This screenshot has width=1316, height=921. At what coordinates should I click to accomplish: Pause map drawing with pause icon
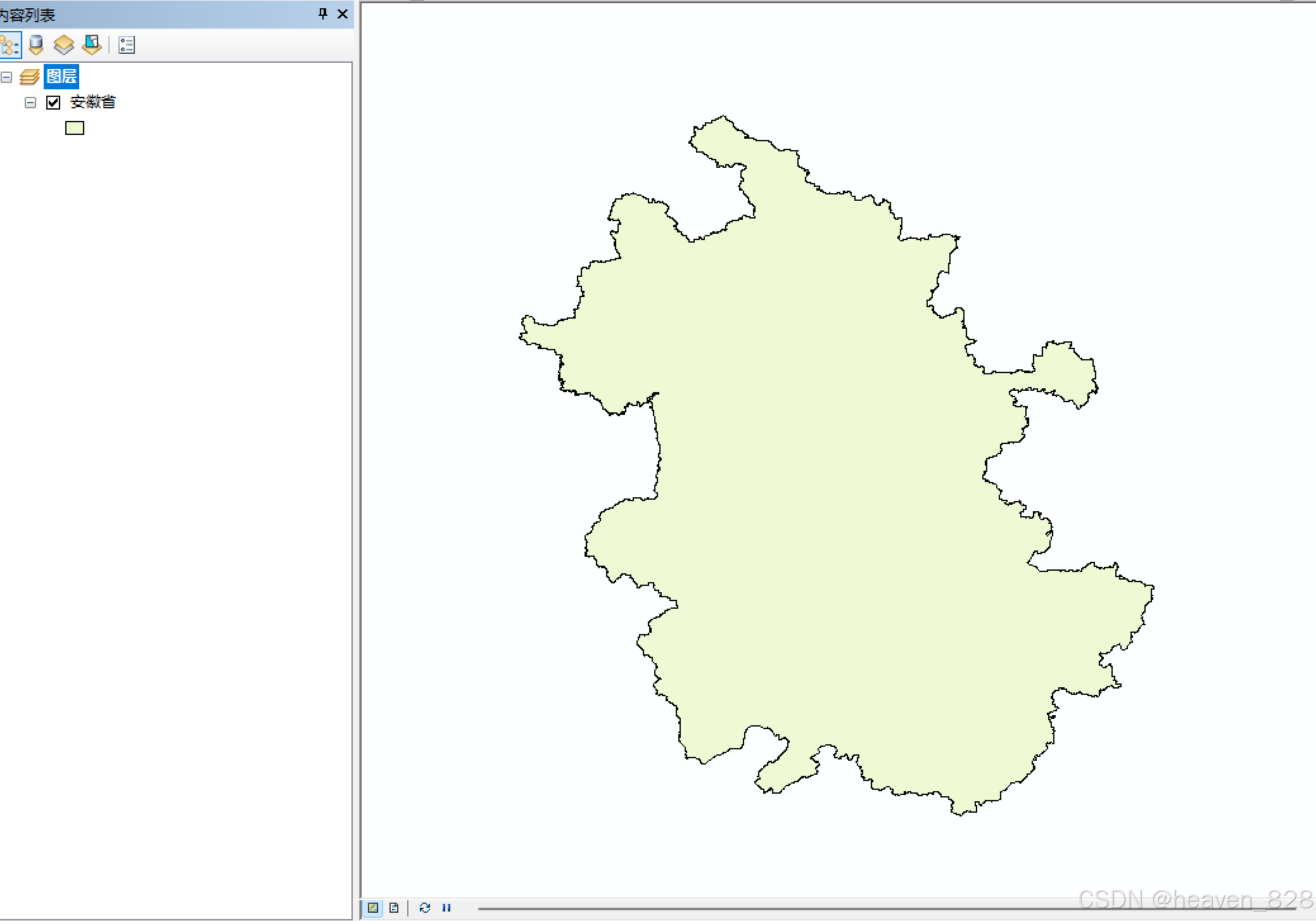point(446,908)
